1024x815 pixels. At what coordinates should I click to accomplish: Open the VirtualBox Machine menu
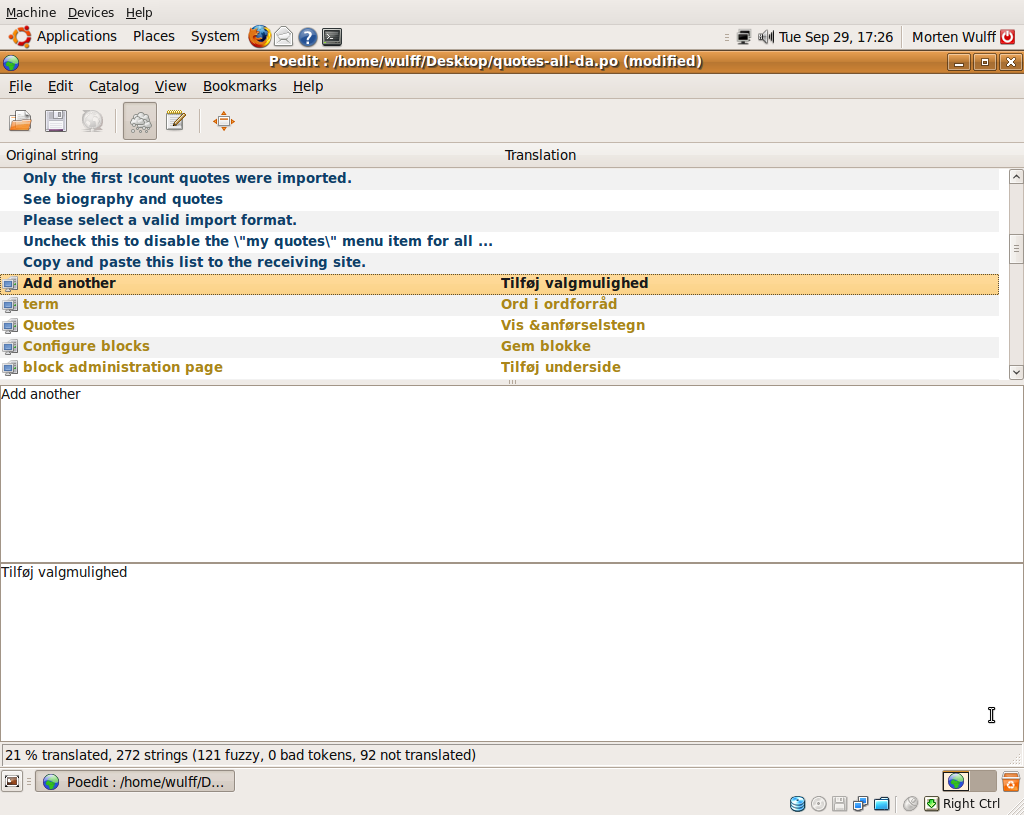31,12
